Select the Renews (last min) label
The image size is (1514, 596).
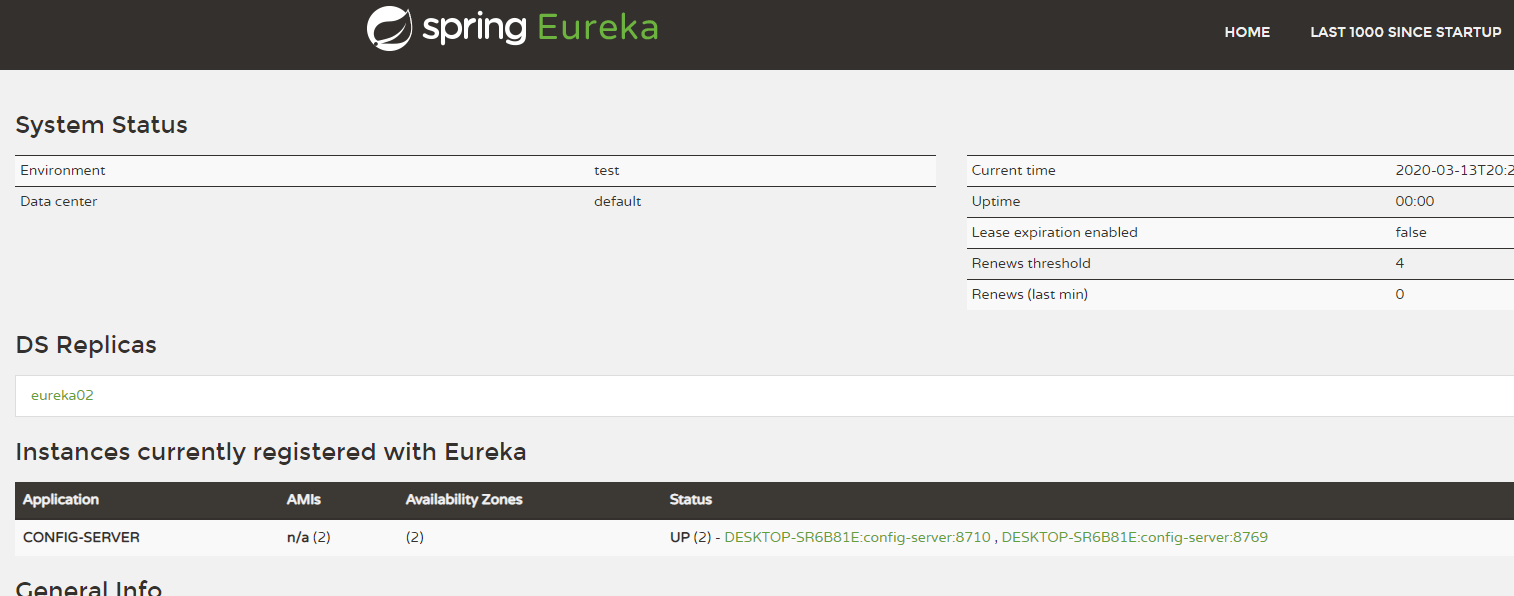pyautogui.click(x=1030, y=294)
